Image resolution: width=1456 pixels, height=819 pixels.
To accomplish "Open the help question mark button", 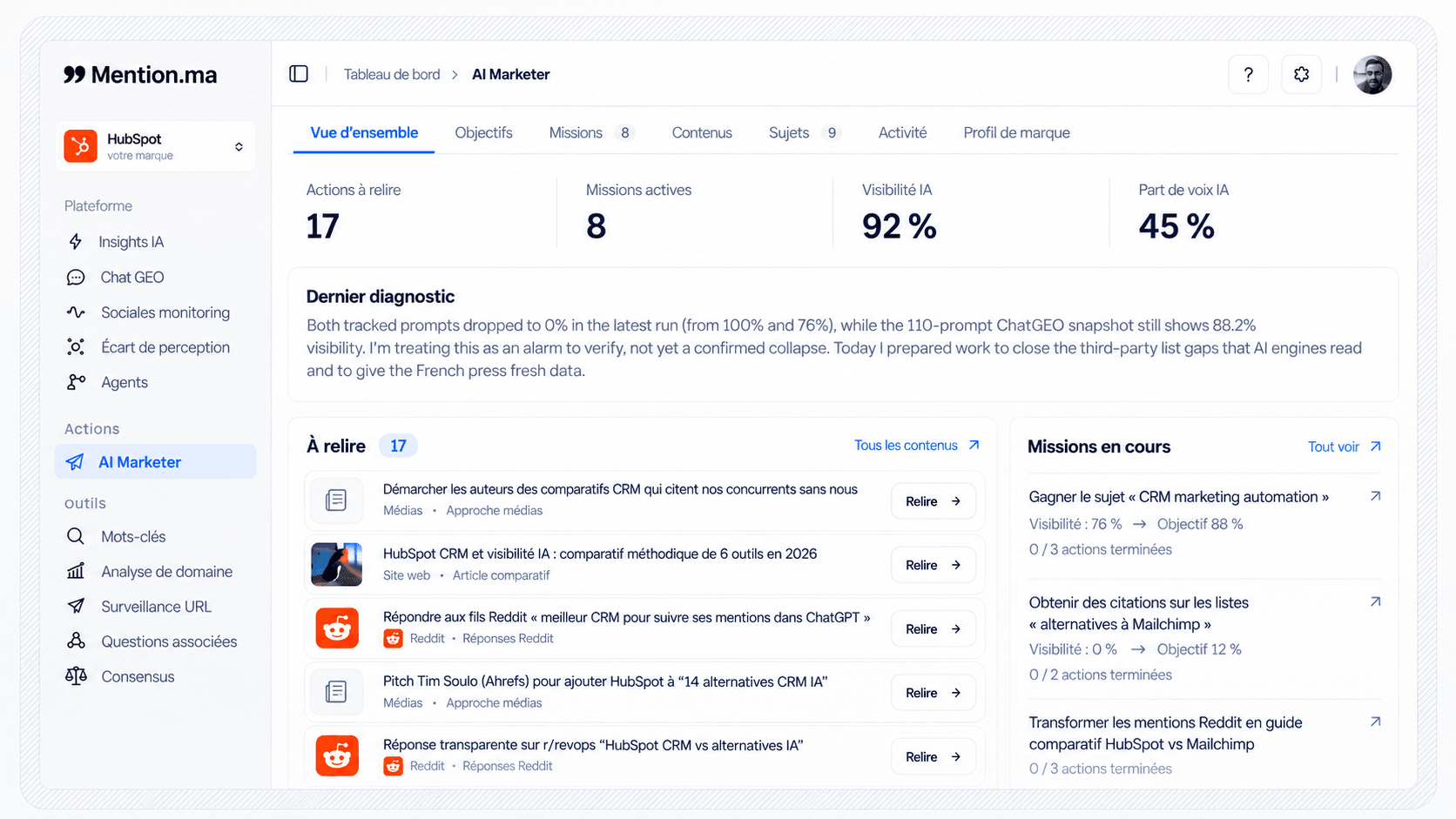I will [x=1248, y=75].
